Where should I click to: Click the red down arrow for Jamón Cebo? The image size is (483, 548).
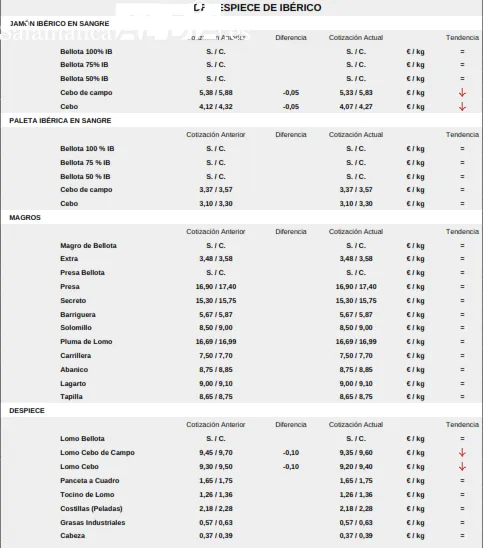(462, 107)
